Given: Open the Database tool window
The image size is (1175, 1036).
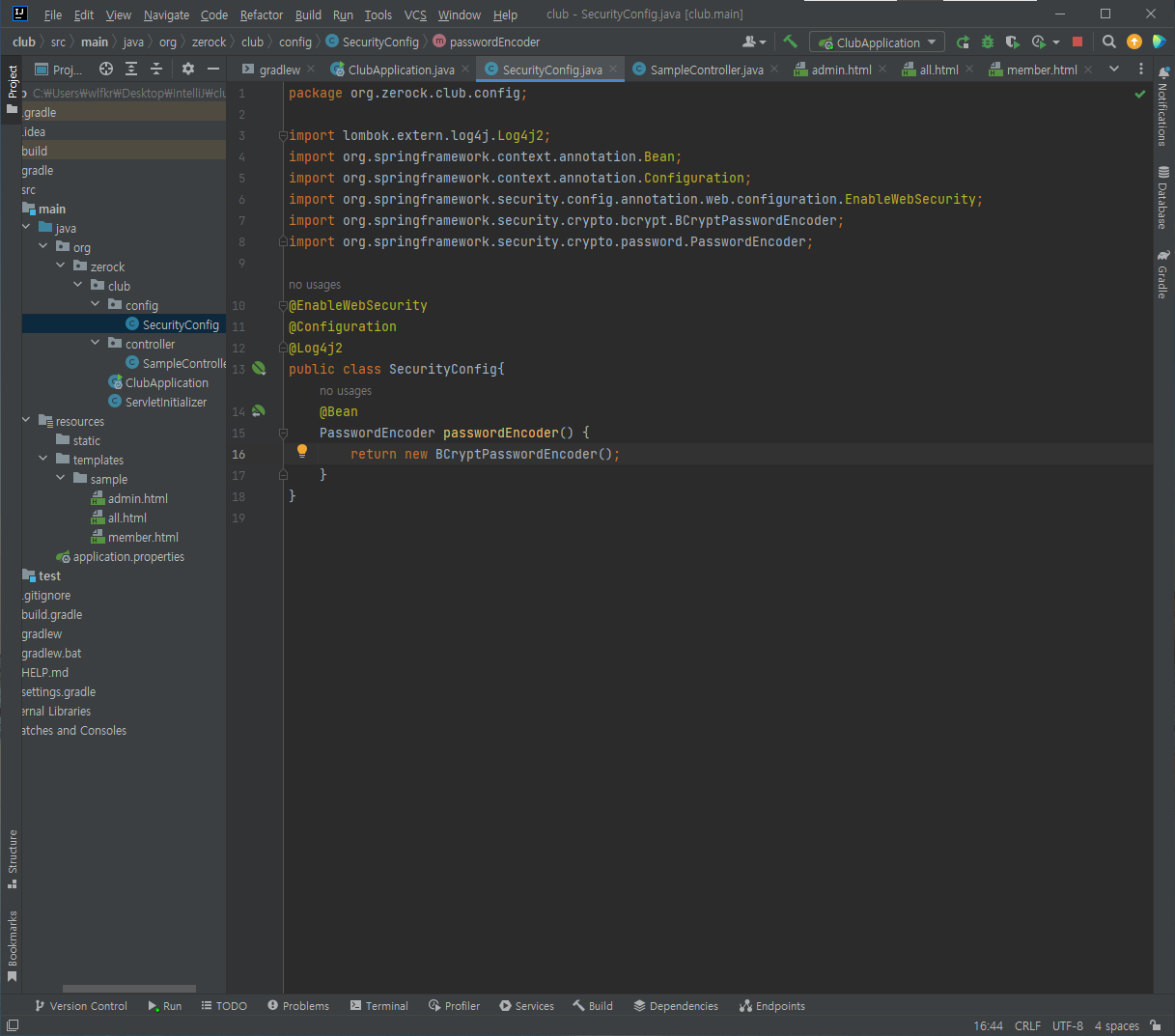Looking at the screenshot, I should pyautogui.click(x=1163, y=198).
